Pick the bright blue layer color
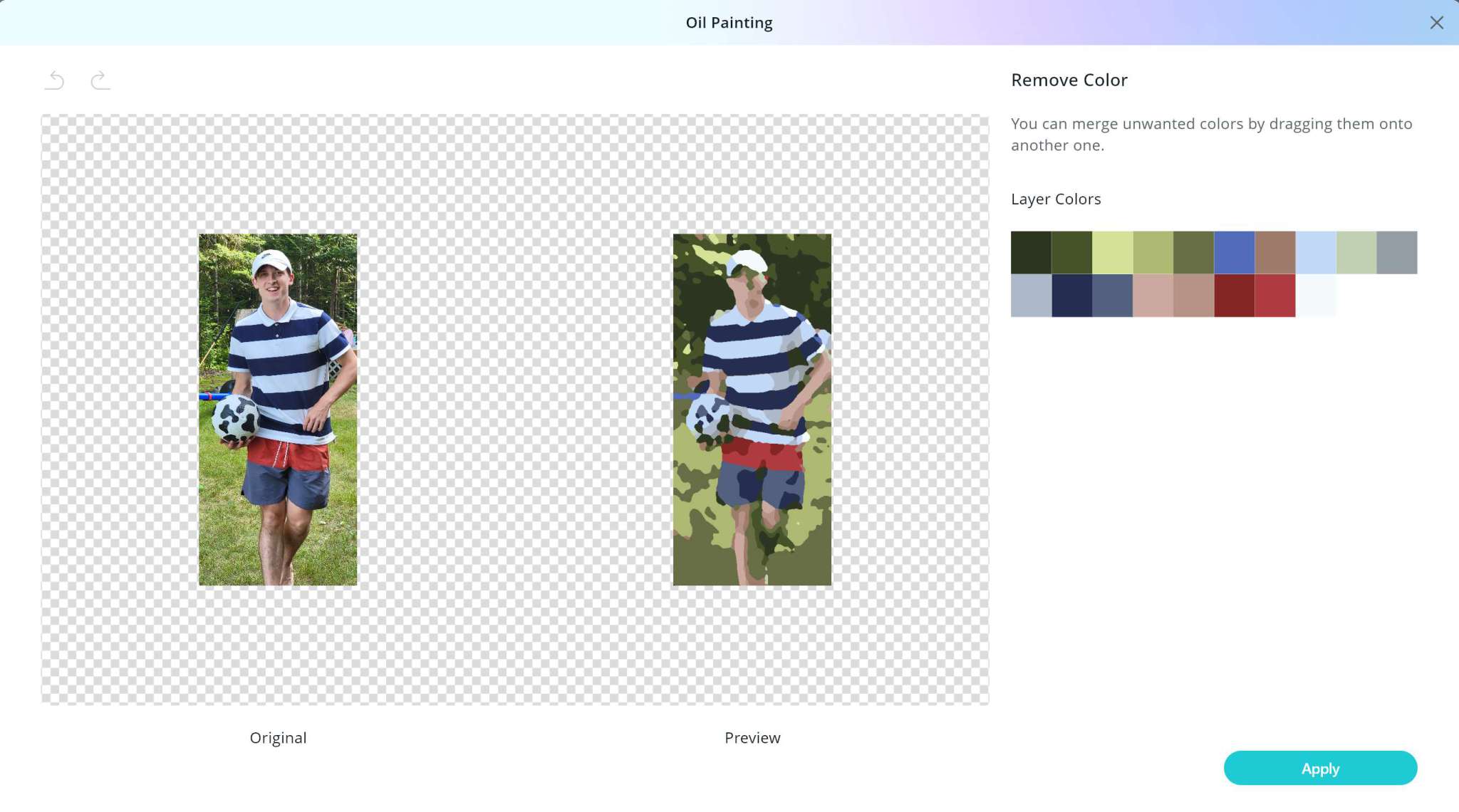This screenshot has height=812, width=1459. tap(1234, 252)
